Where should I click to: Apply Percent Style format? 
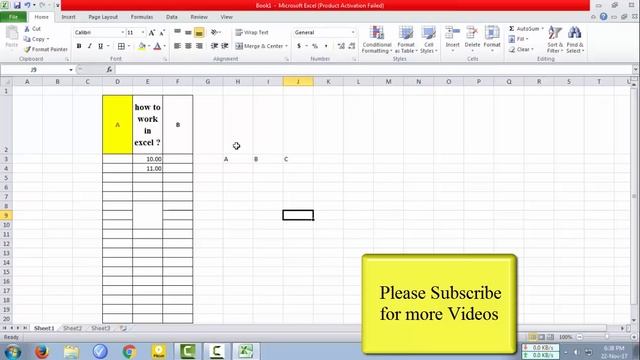click(x=315, y=46)
